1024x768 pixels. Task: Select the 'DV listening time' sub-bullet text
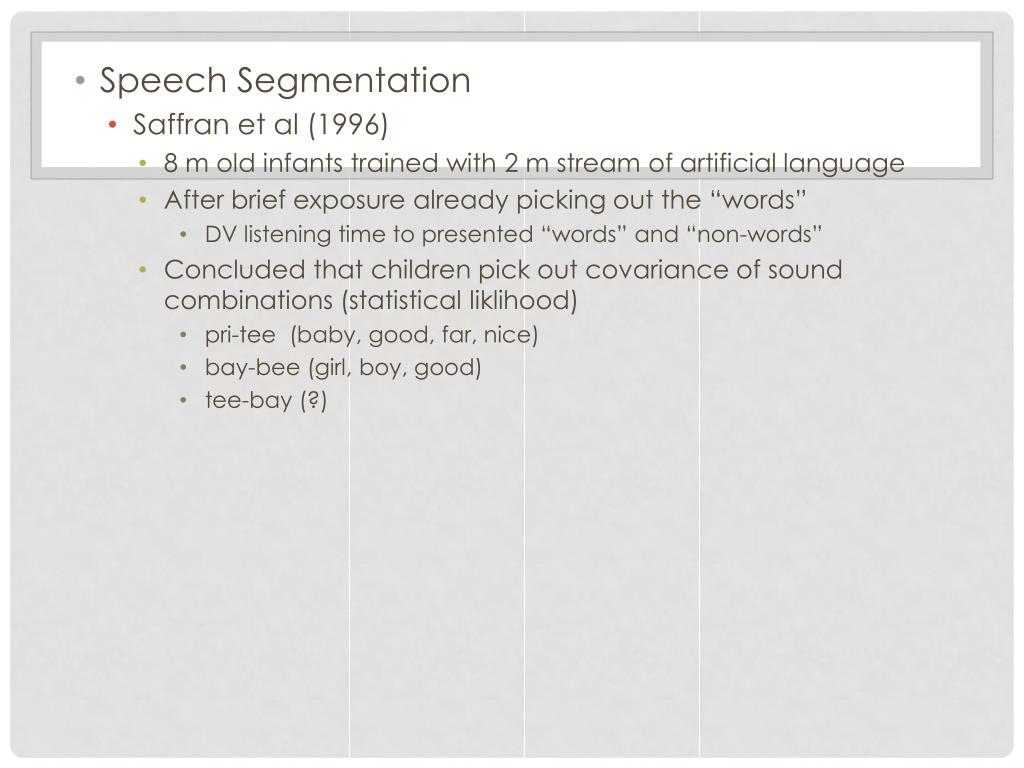pos(513,234)
